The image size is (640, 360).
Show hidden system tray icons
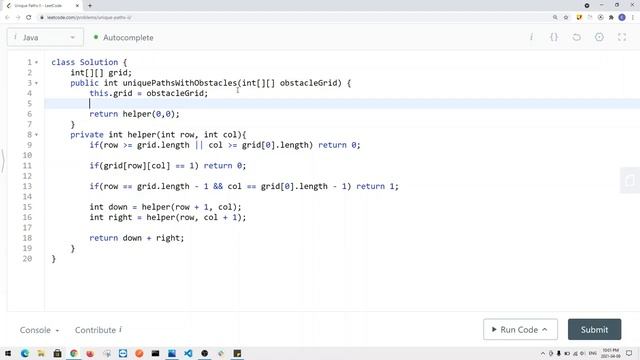542,353
